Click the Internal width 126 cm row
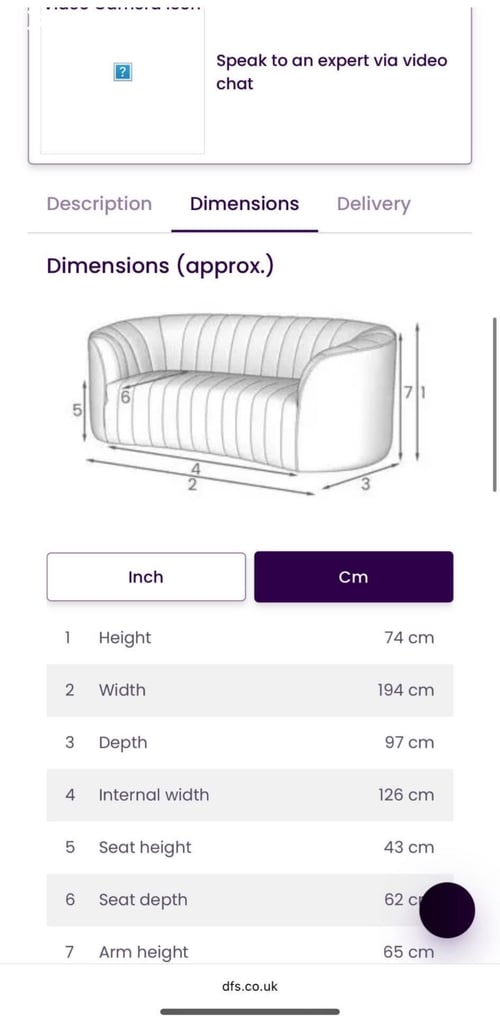 coord(250,795)
